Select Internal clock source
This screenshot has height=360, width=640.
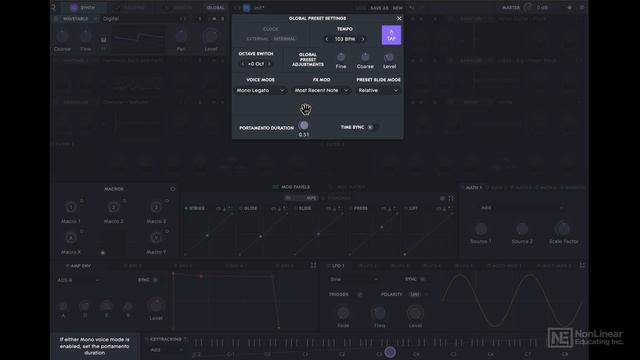click(x=284, y=39)
